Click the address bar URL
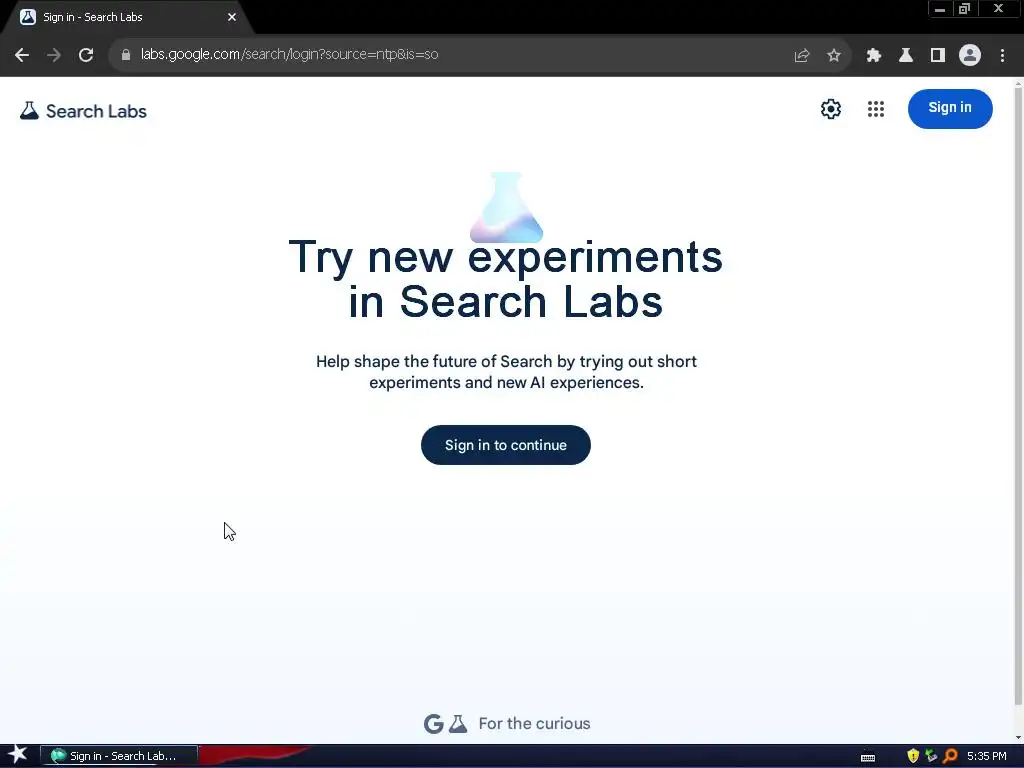This screenshot has width=1024, height=768. tap(289, 54)
